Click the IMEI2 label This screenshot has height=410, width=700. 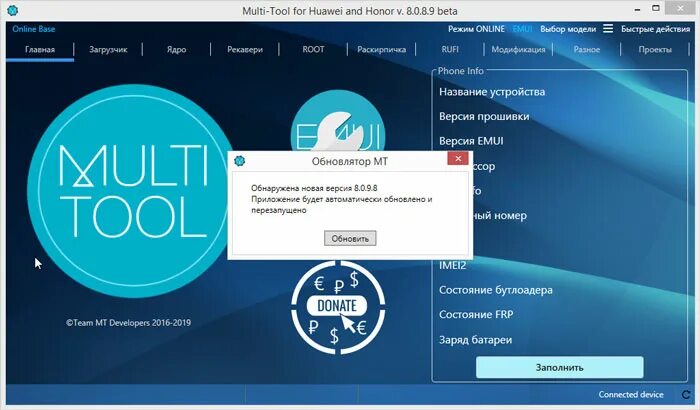pos(452,265)
